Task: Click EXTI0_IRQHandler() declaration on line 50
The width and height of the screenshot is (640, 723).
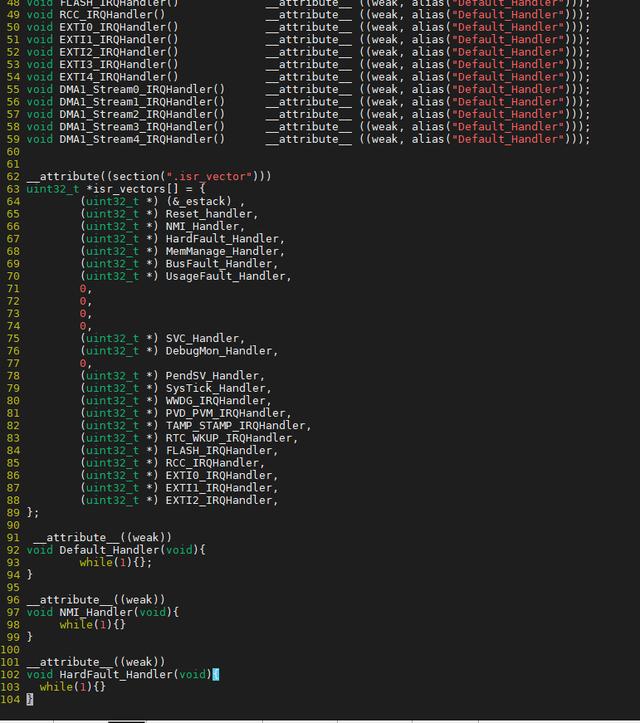Action: [x=119, y=27]
